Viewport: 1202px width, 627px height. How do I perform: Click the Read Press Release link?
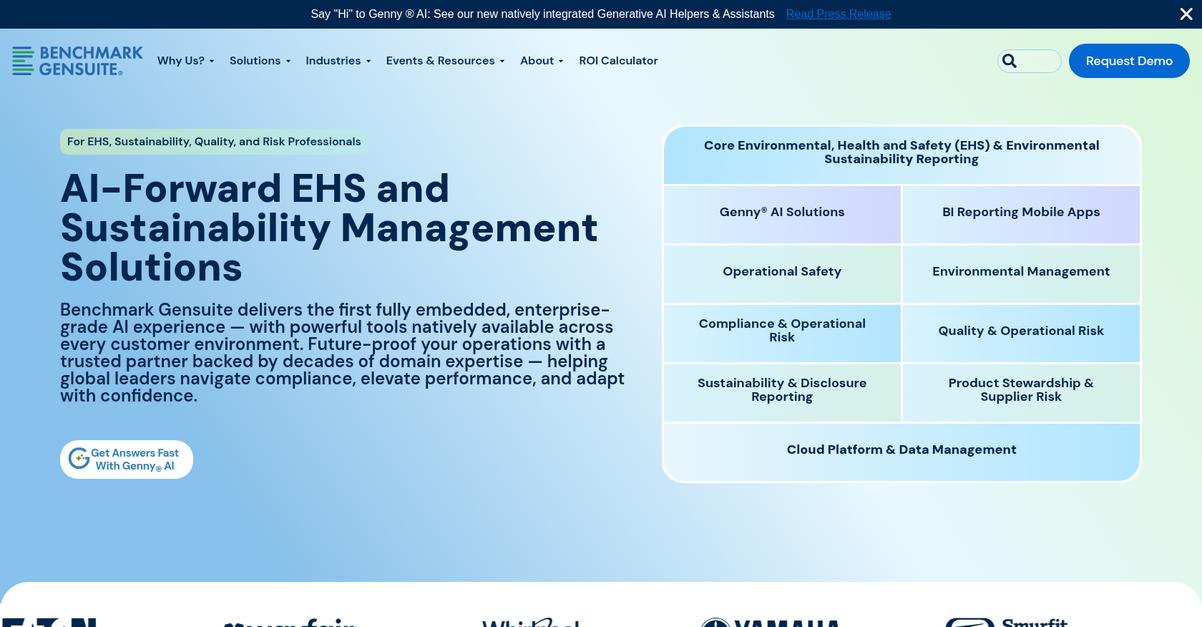pyautogui.click(x=838, y=14)
